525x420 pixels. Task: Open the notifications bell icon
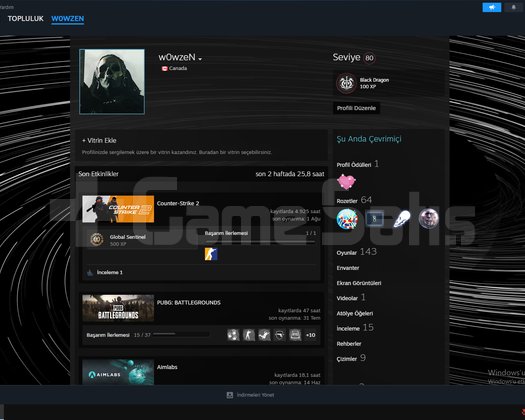[514, 7]
